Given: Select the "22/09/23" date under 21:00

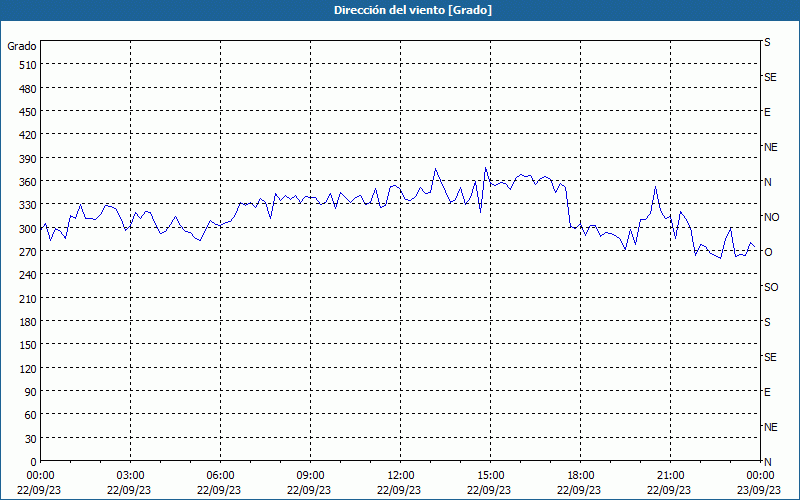Looking at the screenshot, I should coord(669,490).
